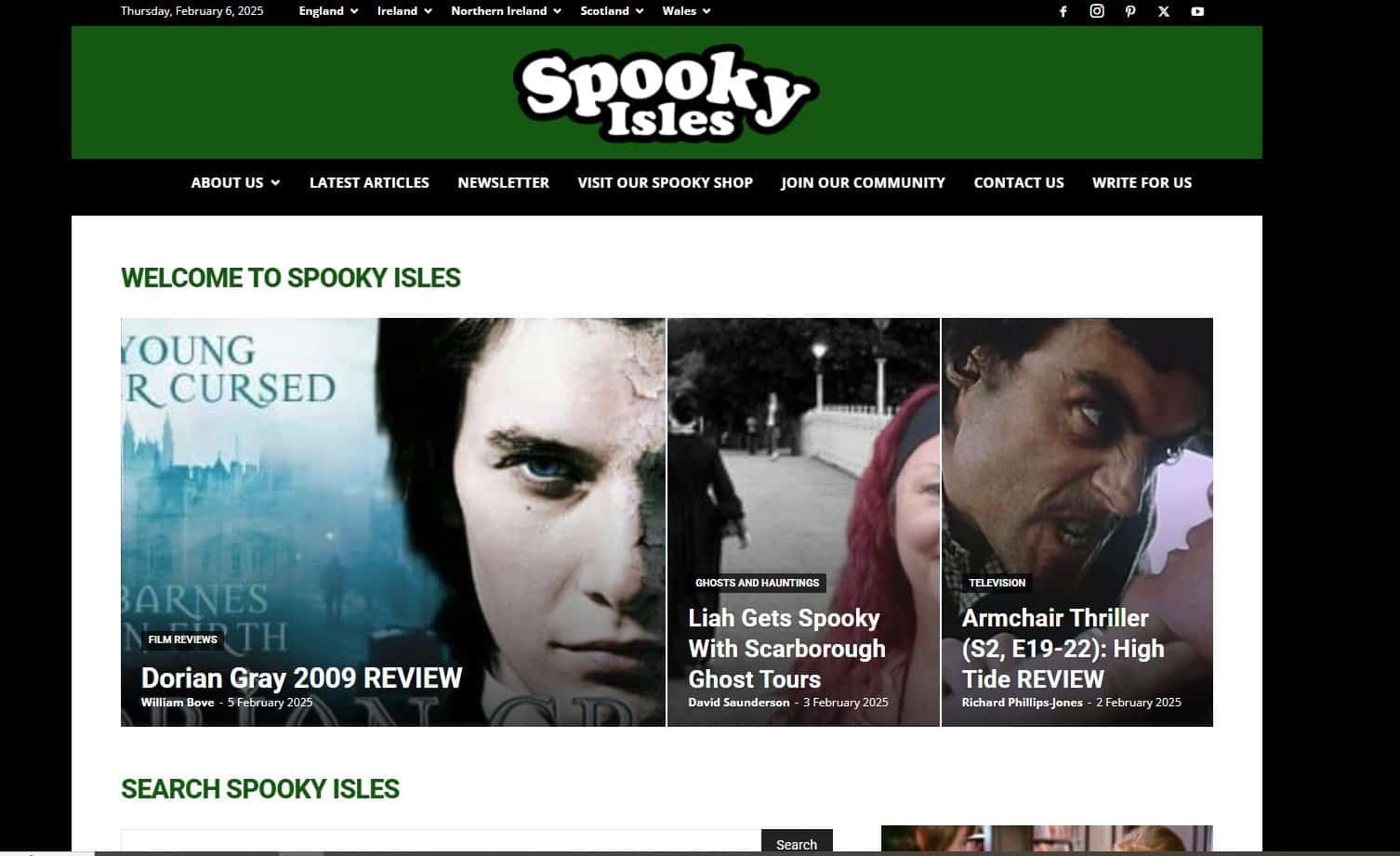Focus the Search Spooky Isles input field
This screenshot has height=856, width=1400.
point(441,843)
